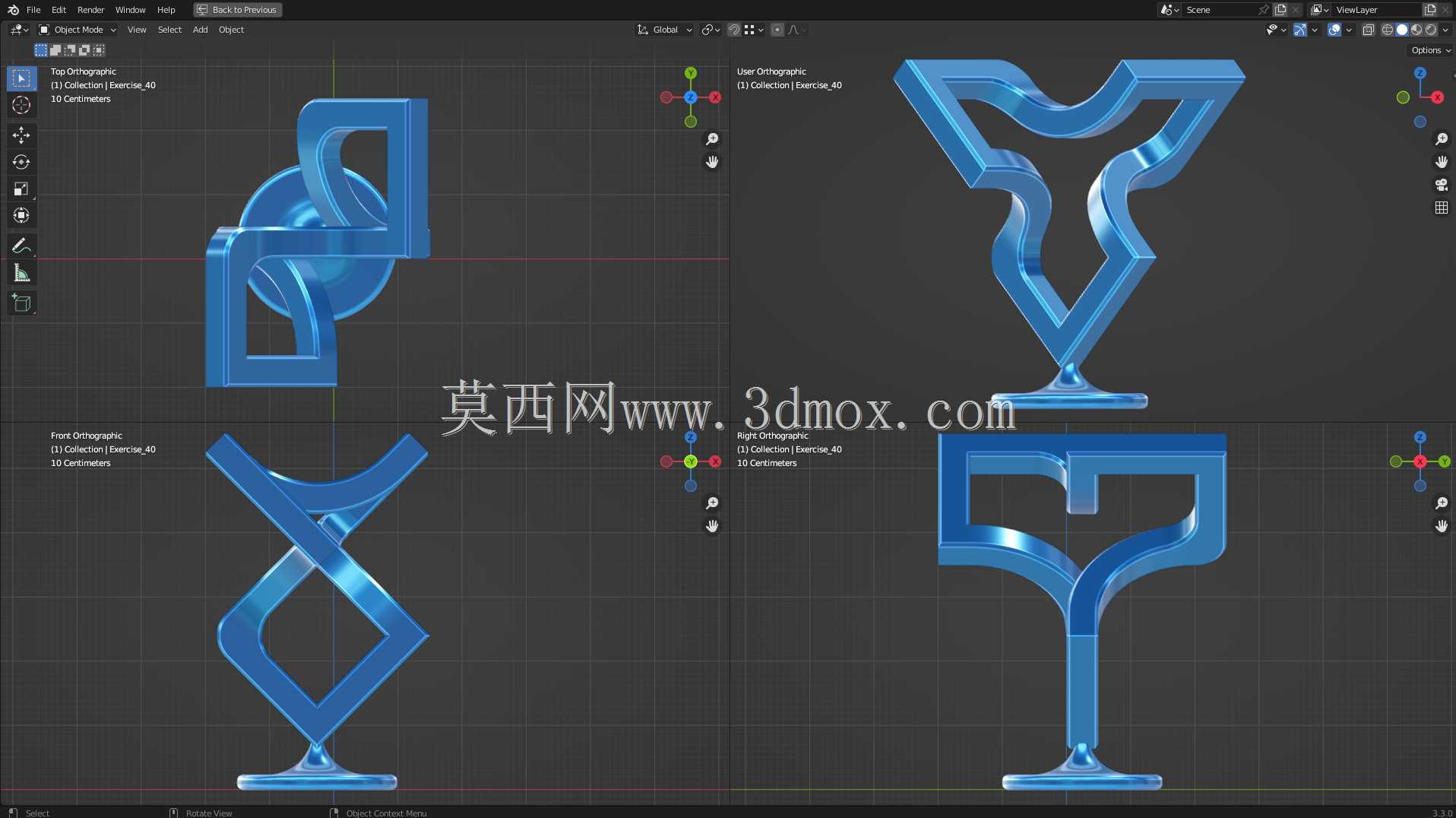Viewport: 1456px width, 818px height.
Task: Select the Measure ruler tool
Action: pyautogui.click(x=21, y=273)
